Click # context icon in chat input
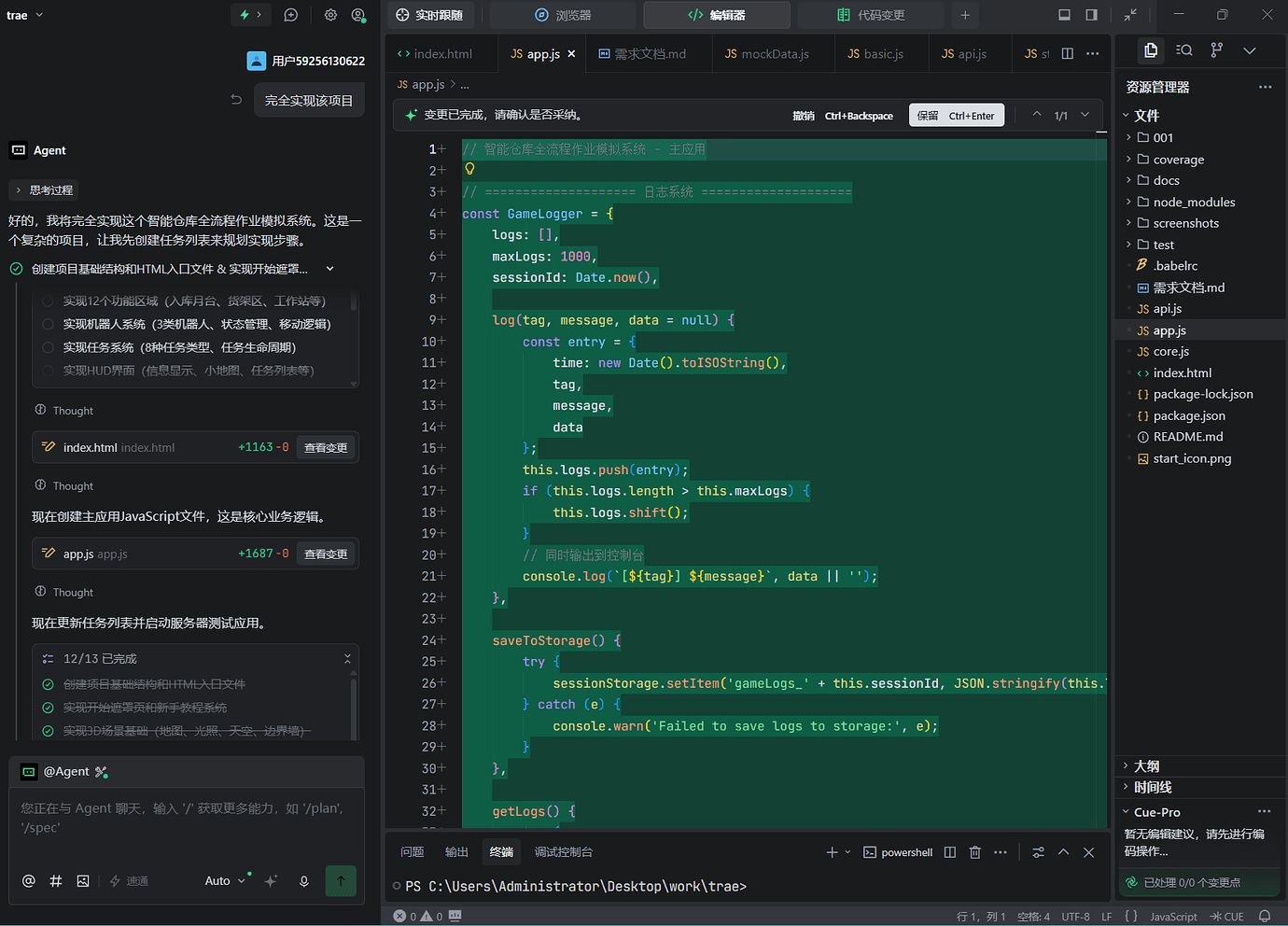Viewport: 1288px width, 926px height. click(x=56, y=880)
